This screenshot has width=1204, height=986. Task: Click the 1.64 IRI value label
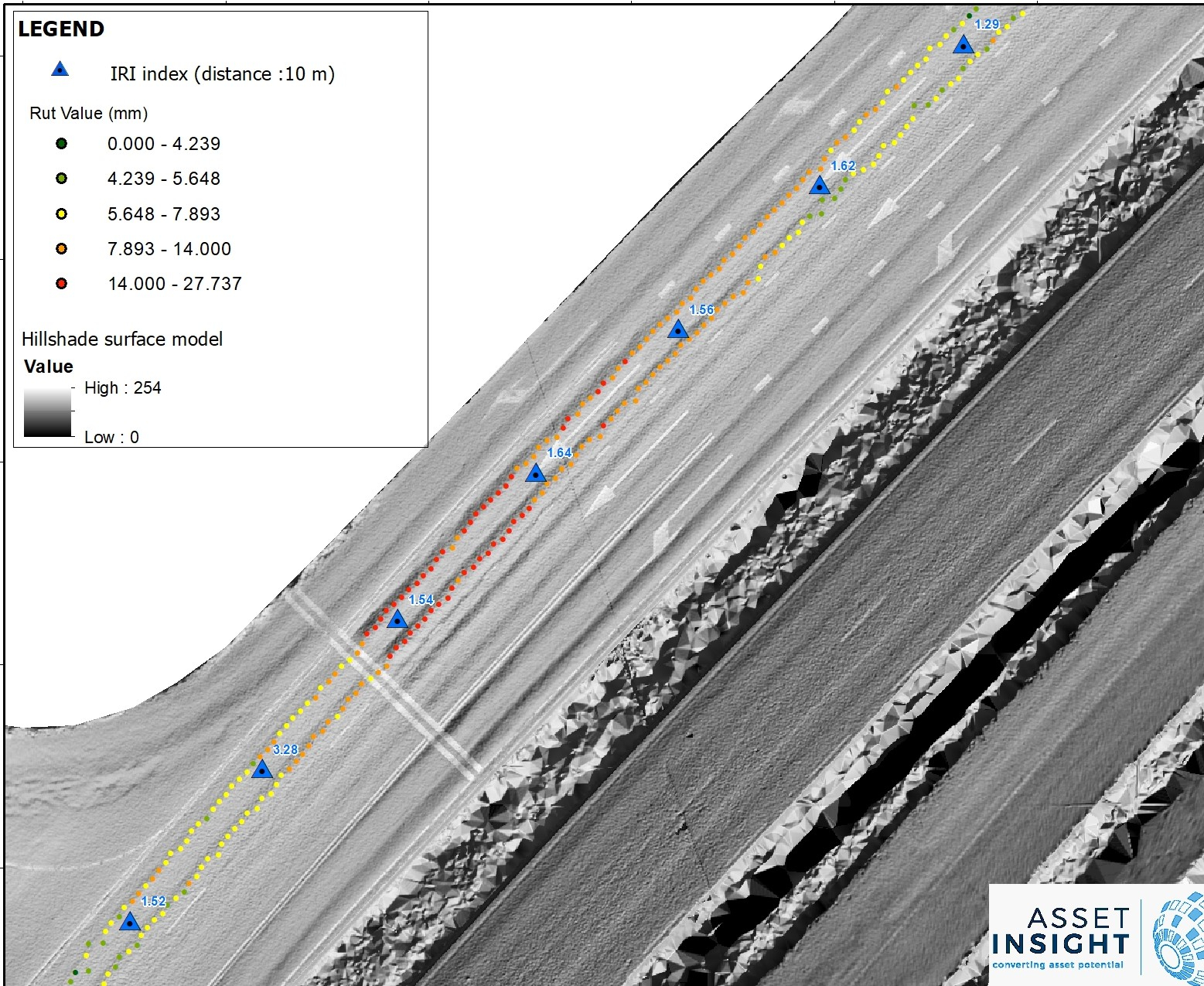[x=559, y=453]
